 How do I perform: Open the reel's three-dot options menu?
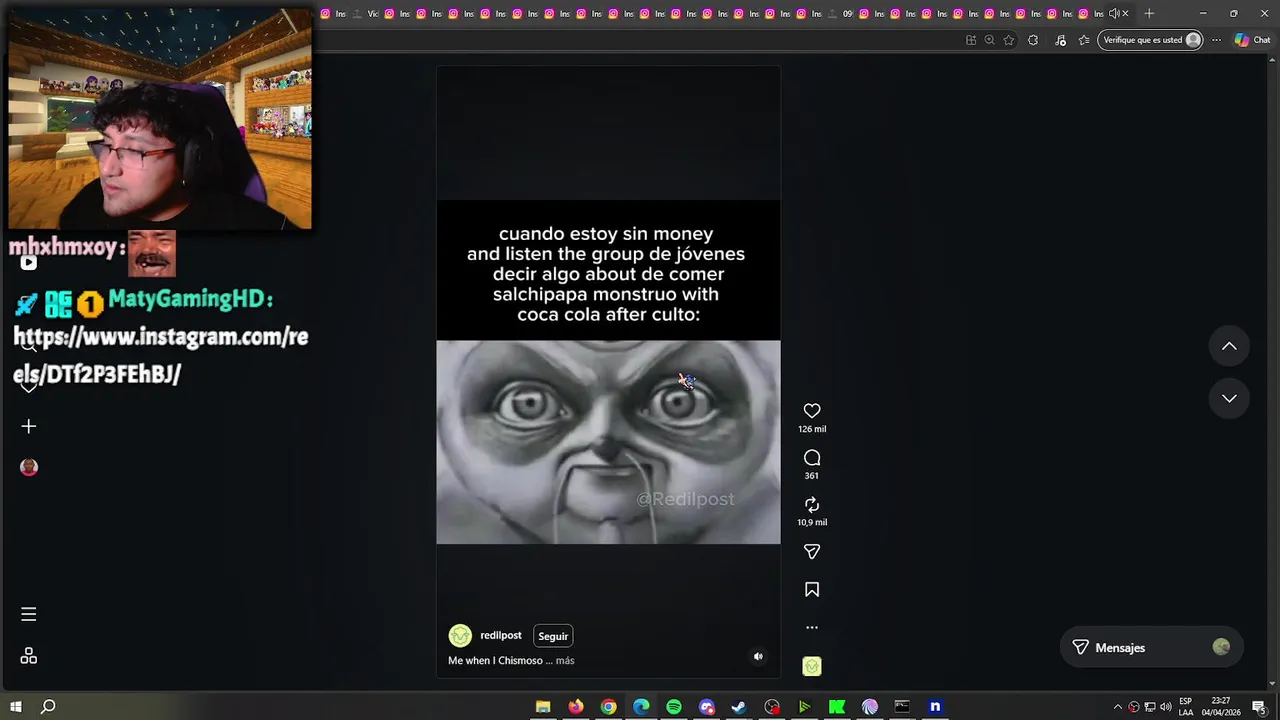tap(812, 628)
